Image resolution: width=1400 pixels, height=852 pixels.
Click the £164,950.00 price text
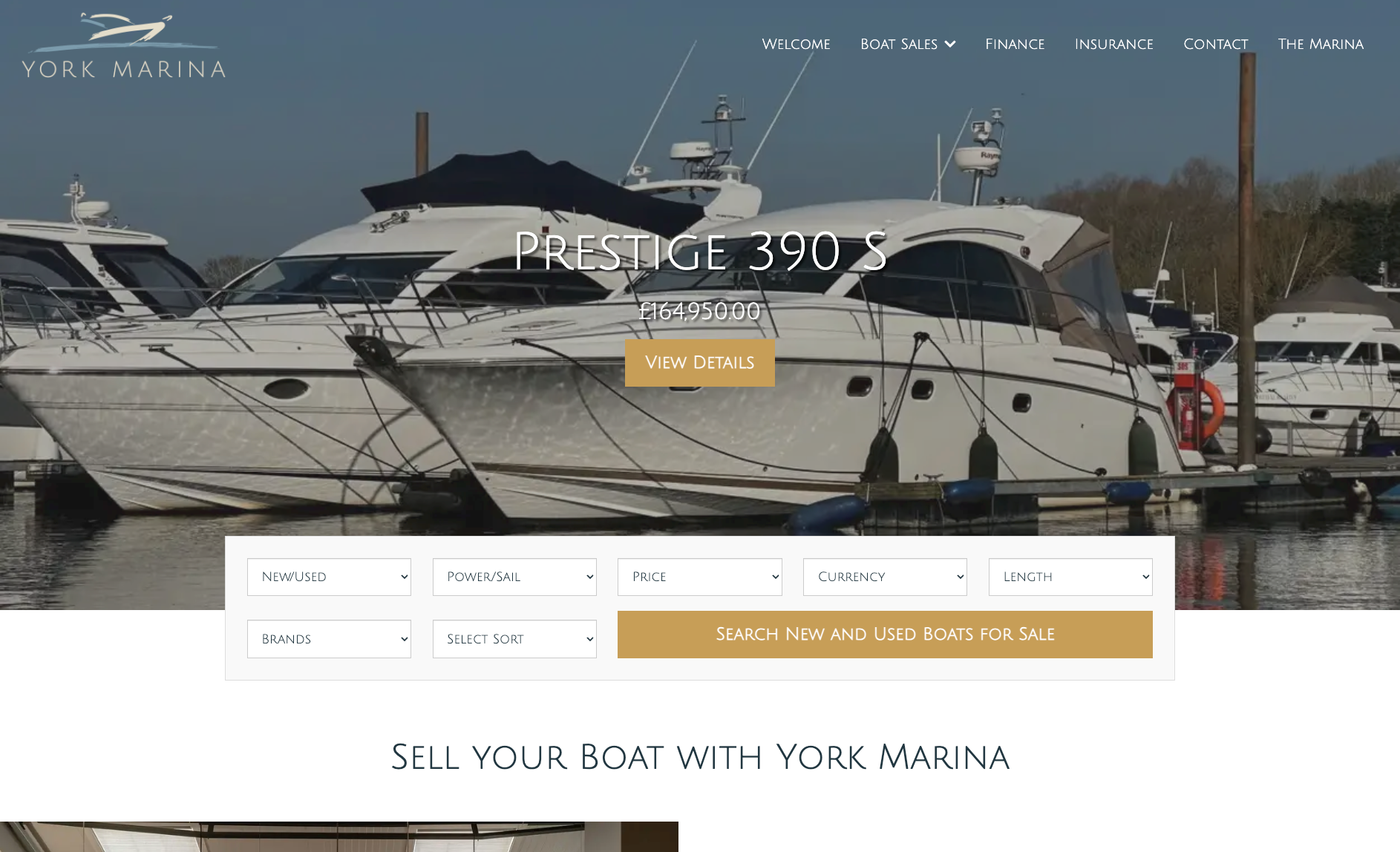[700, 311]
